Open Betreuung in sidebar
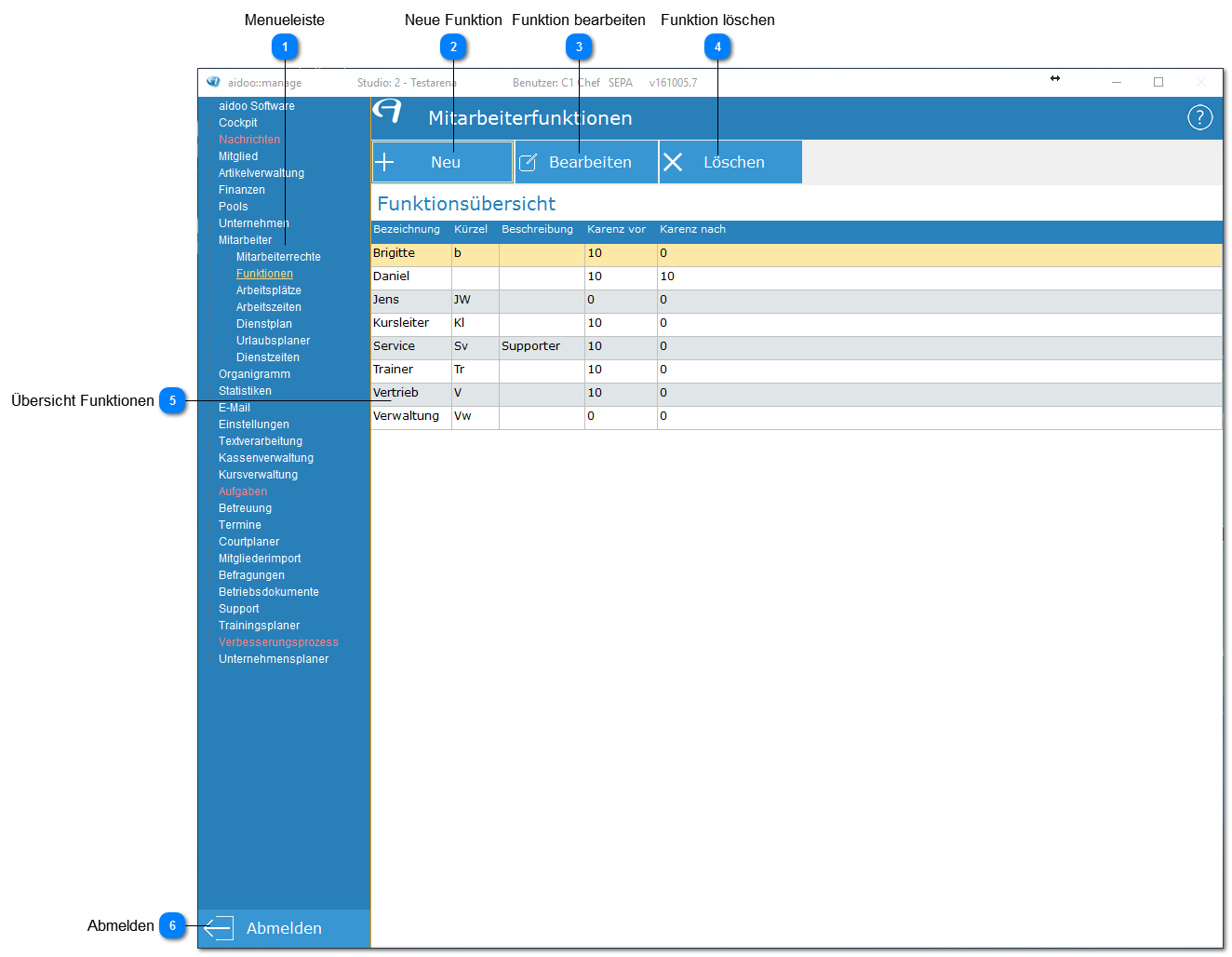 [x=246, y=508]
